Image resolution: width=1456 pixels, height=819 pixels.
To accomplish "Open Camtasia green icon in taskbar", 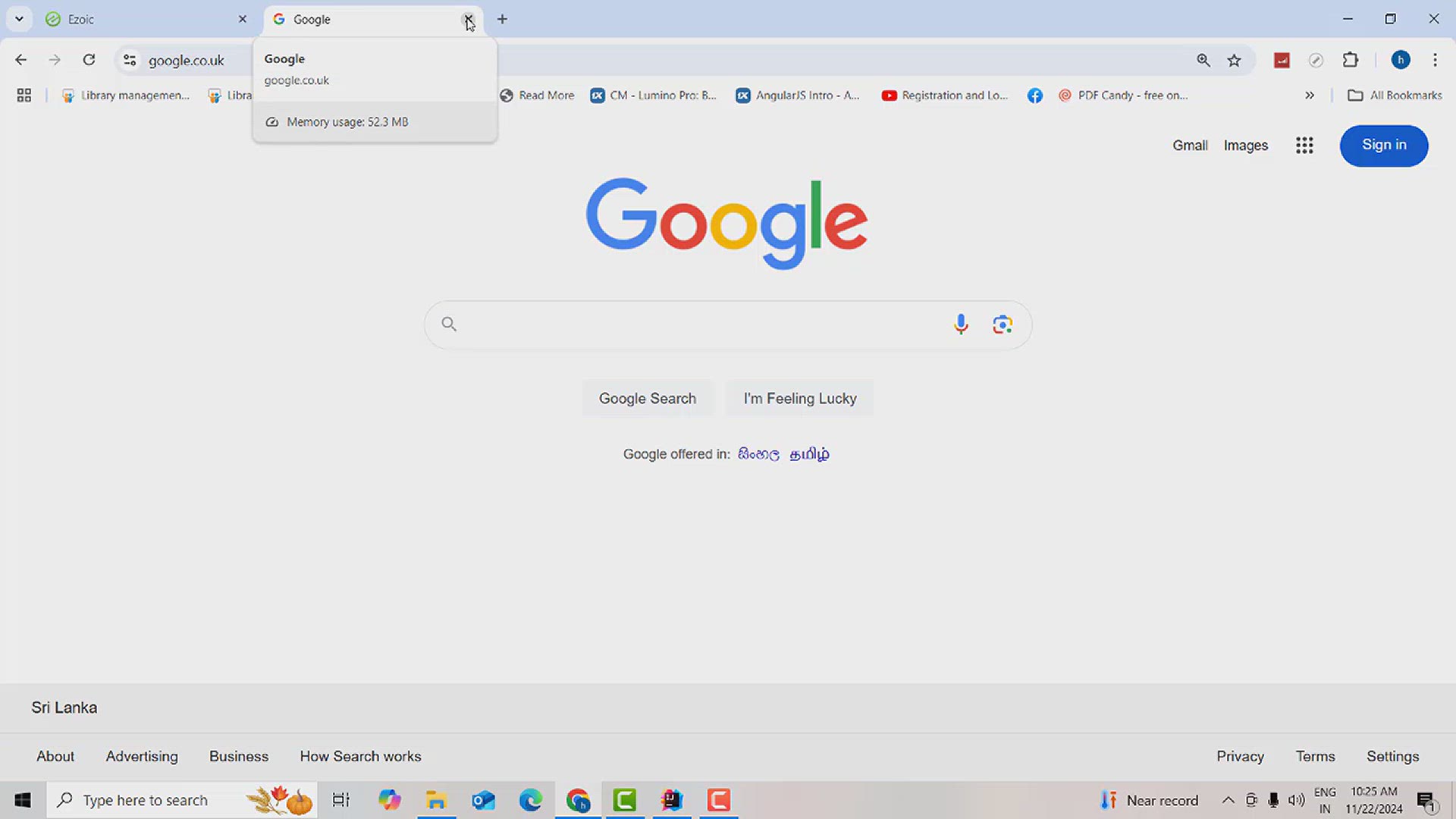I will pos(624,800).
